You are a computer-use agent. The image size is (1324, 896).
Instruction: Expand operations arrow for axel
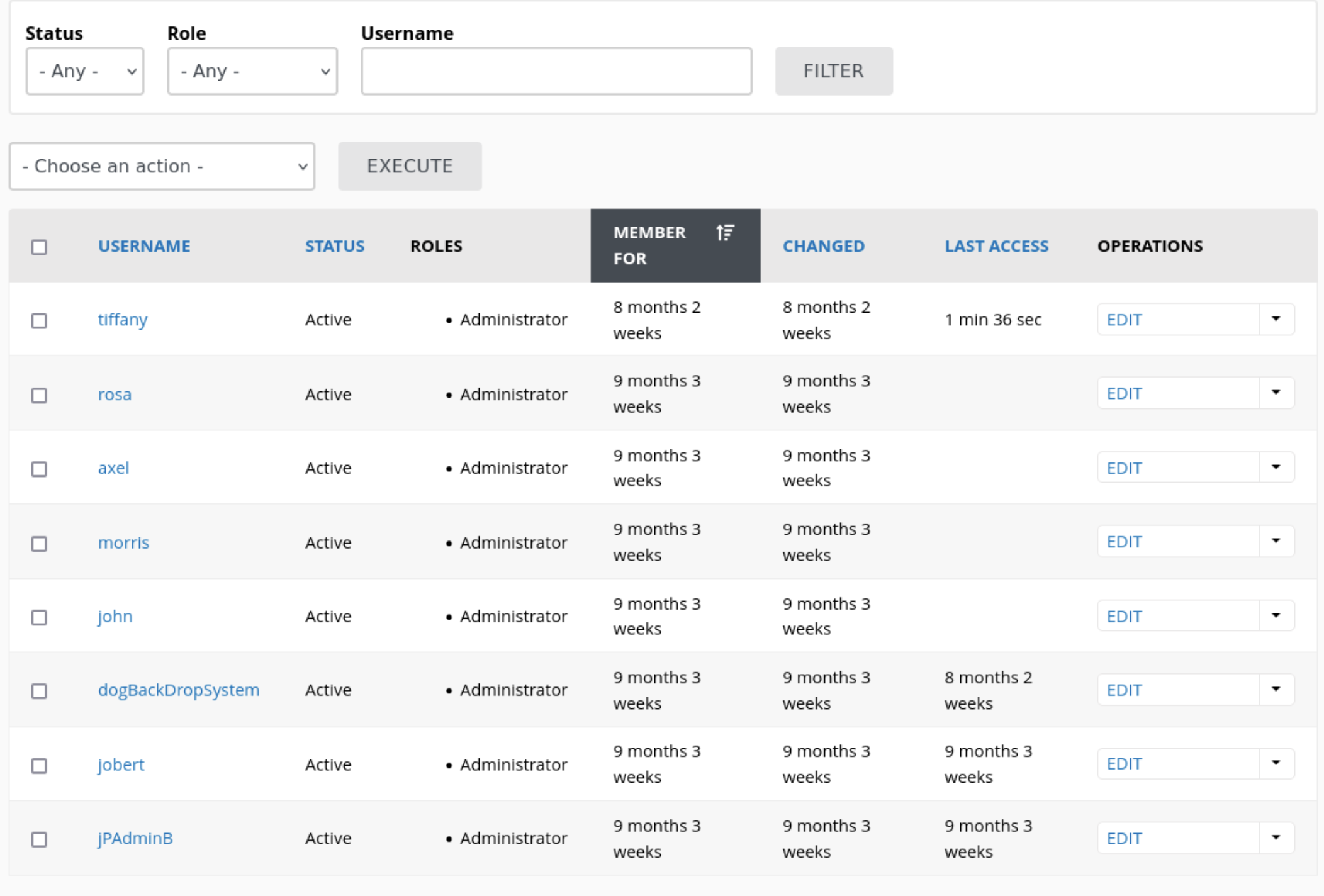point(1276,467)
